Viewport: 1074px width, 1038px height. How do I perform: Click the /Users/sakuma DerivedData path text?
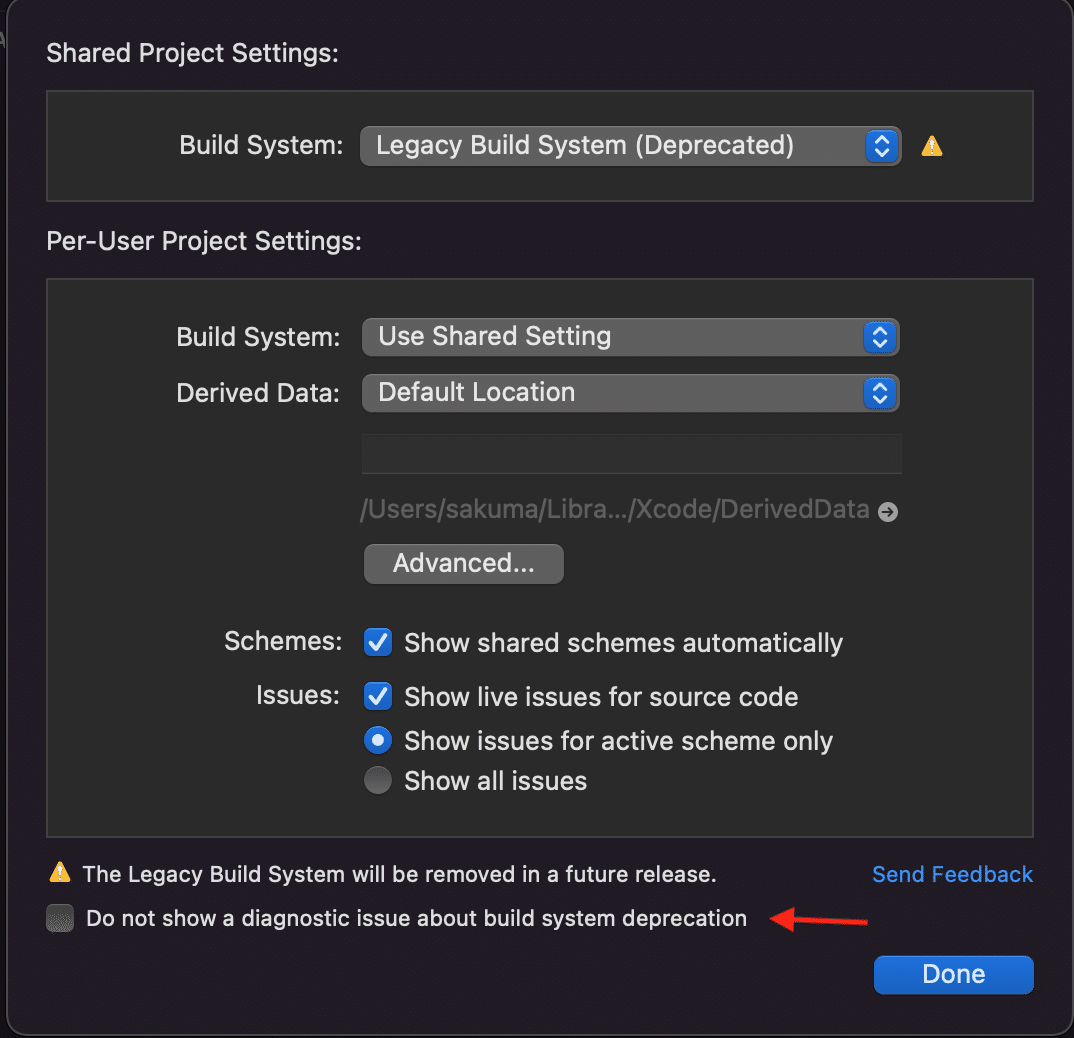tap(614, 510)
